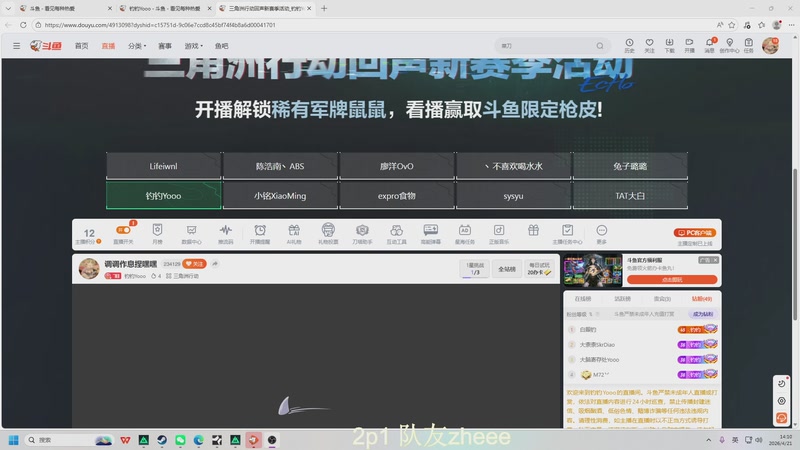
Task: Select the Lifeiwnl streamer button
Action: pos(163,166)
